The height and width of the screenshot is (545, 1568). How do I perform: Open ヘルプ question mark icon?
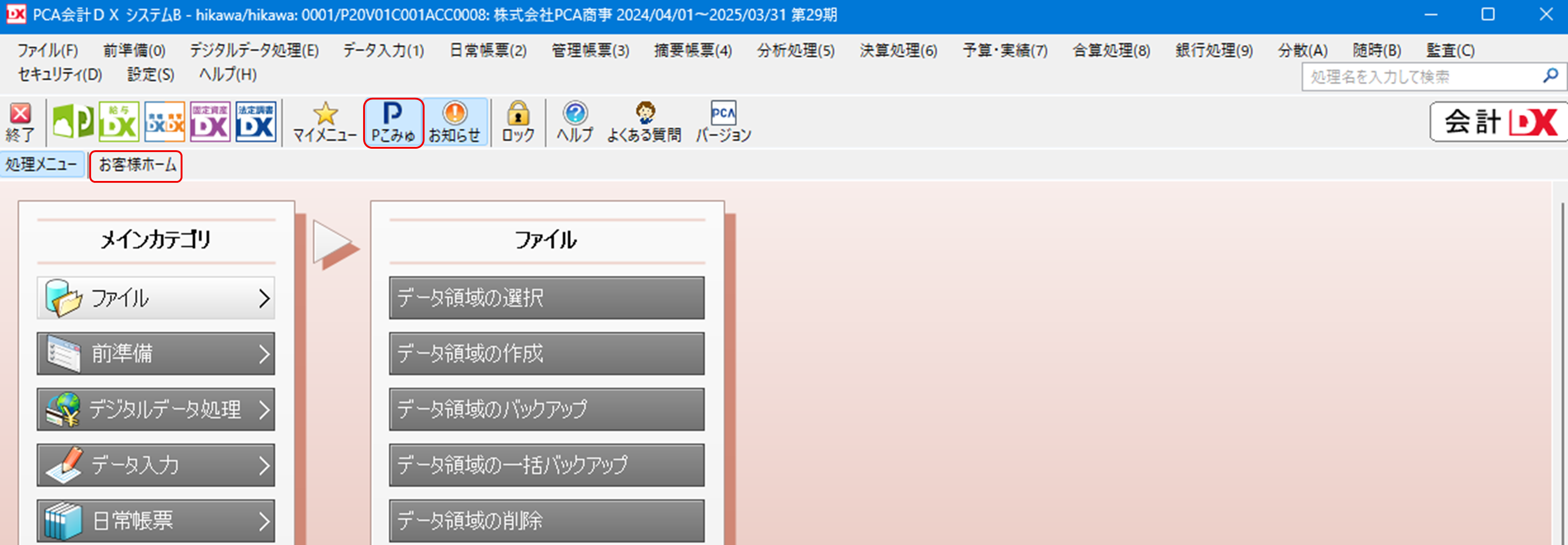pos(574,122)
